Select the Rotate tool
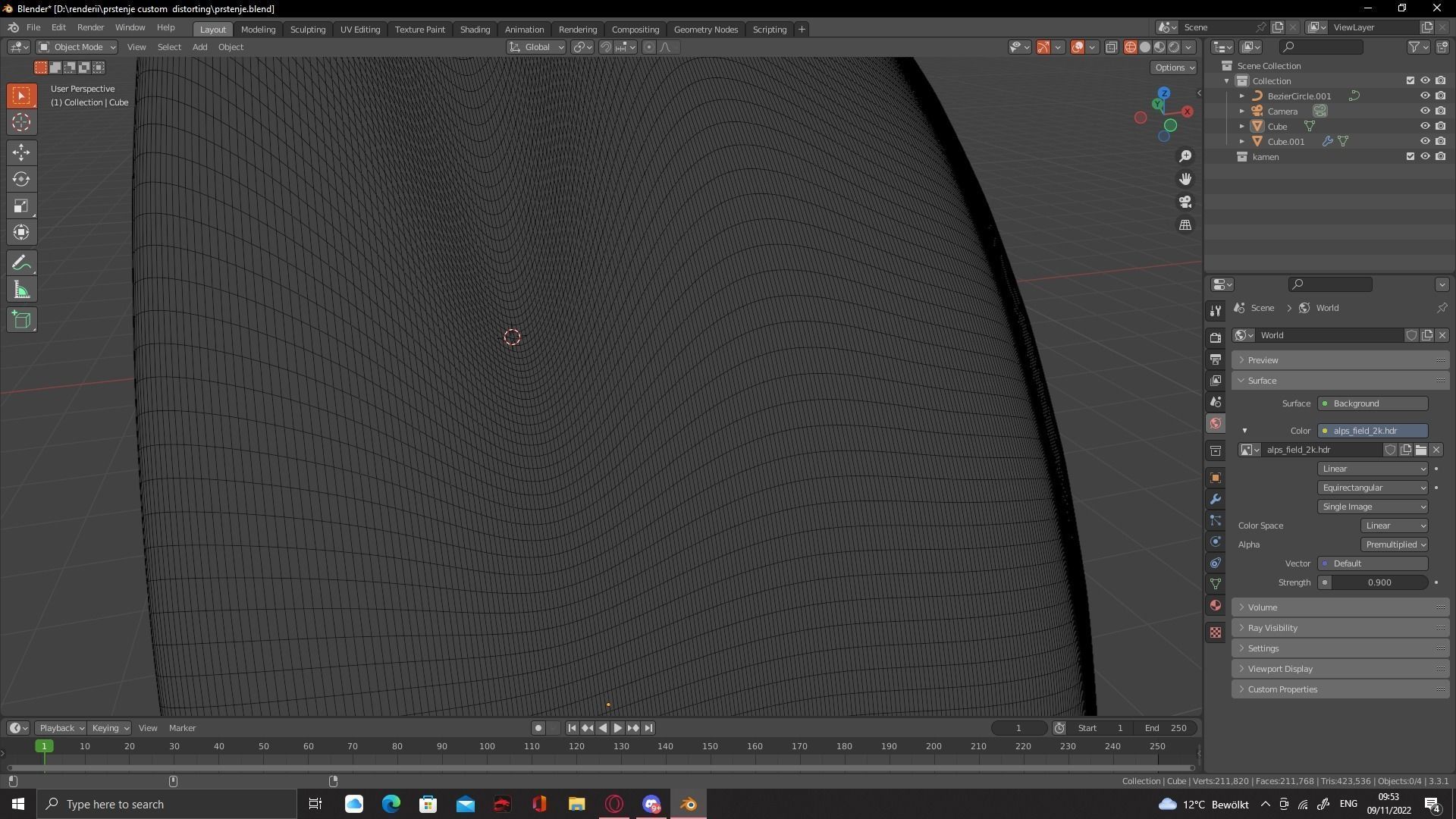 [21, 179]
